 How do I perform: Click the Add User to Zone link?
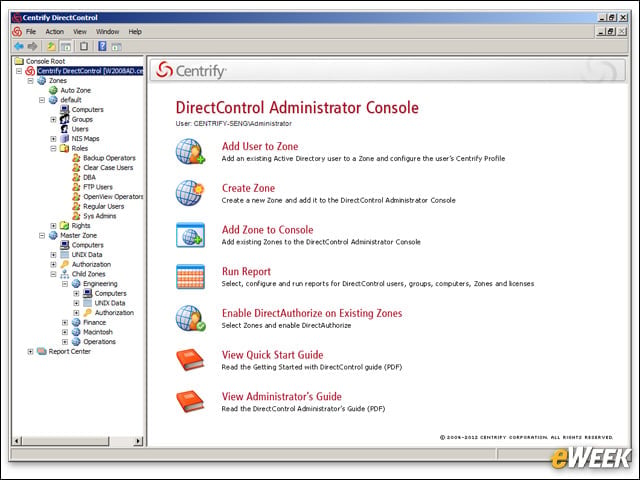(x=260, y=146)
